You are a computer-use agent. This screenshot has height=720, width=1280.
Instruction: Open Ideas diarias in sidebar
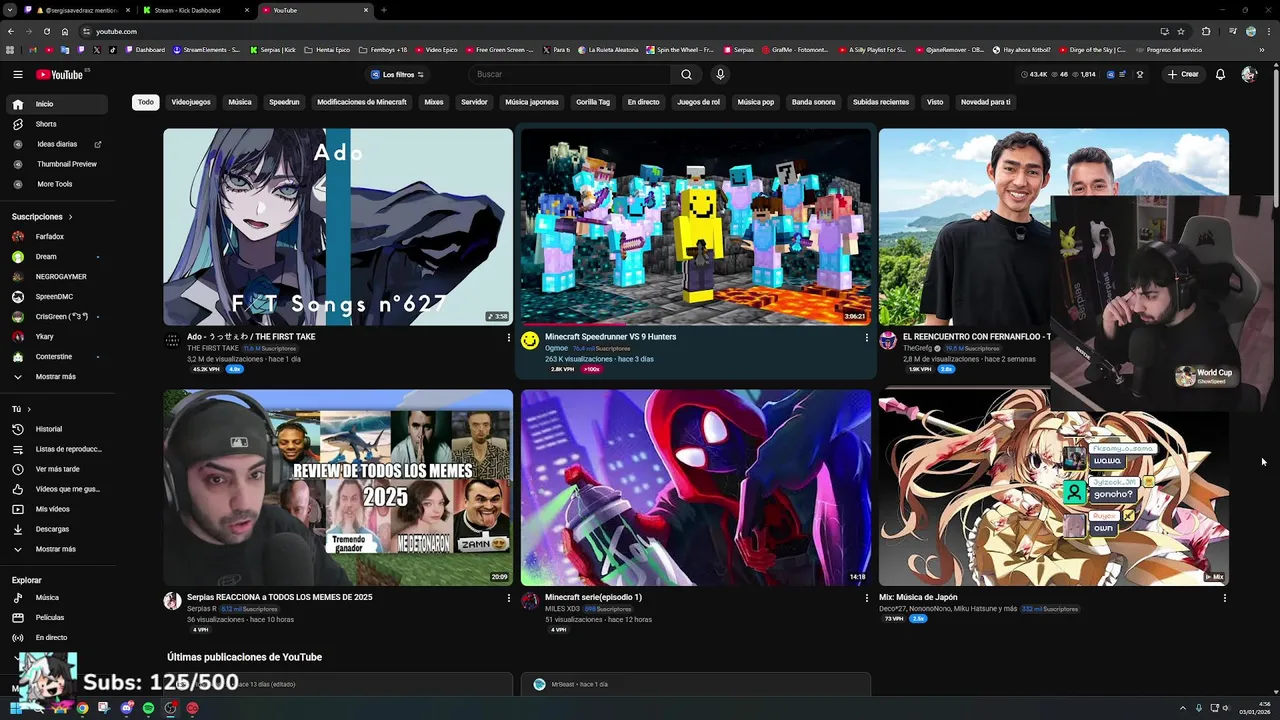pyautogui.click(x=56, y=144)
